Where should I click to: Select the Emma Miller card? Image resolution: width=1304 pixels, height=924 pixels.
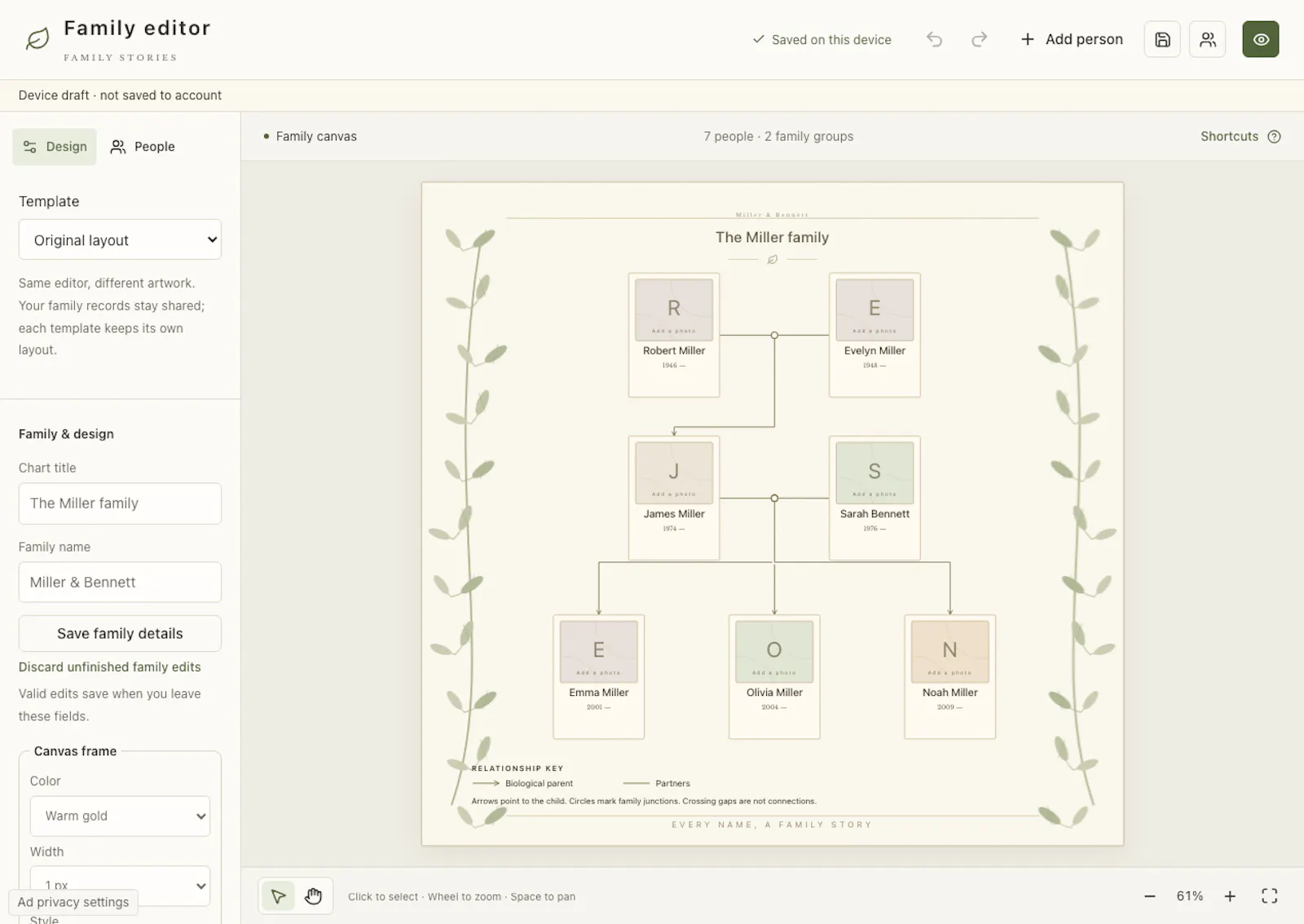pos(599,676)
